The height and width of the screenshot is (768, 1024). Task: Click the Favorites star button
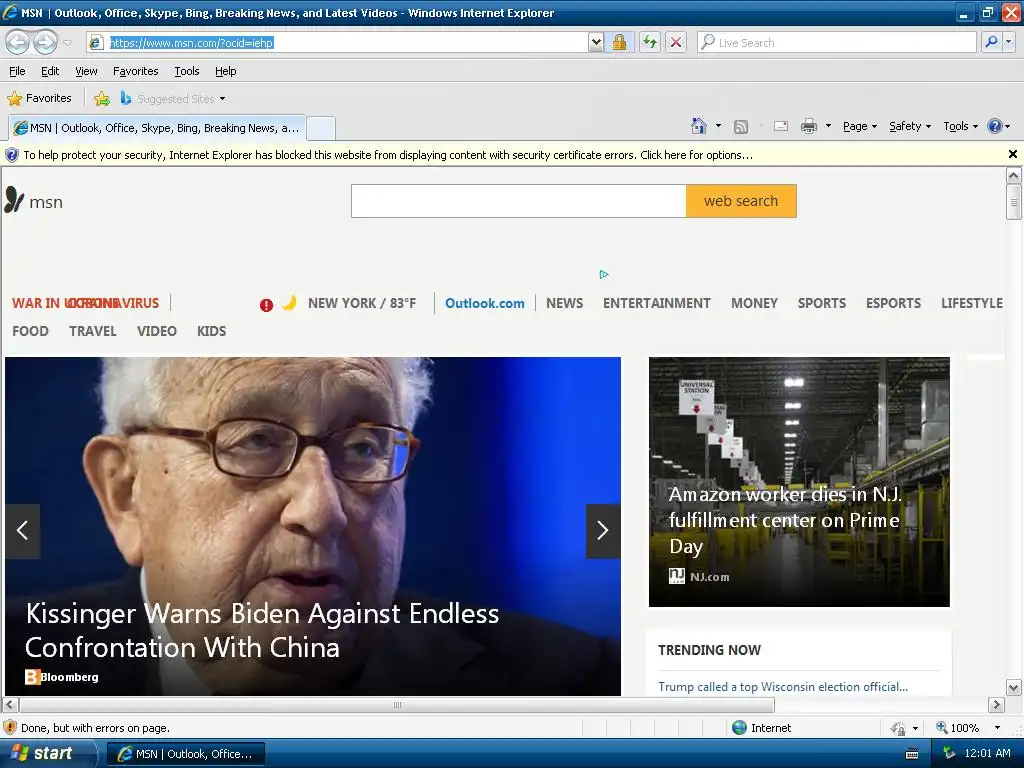click(x=39, y=99)
